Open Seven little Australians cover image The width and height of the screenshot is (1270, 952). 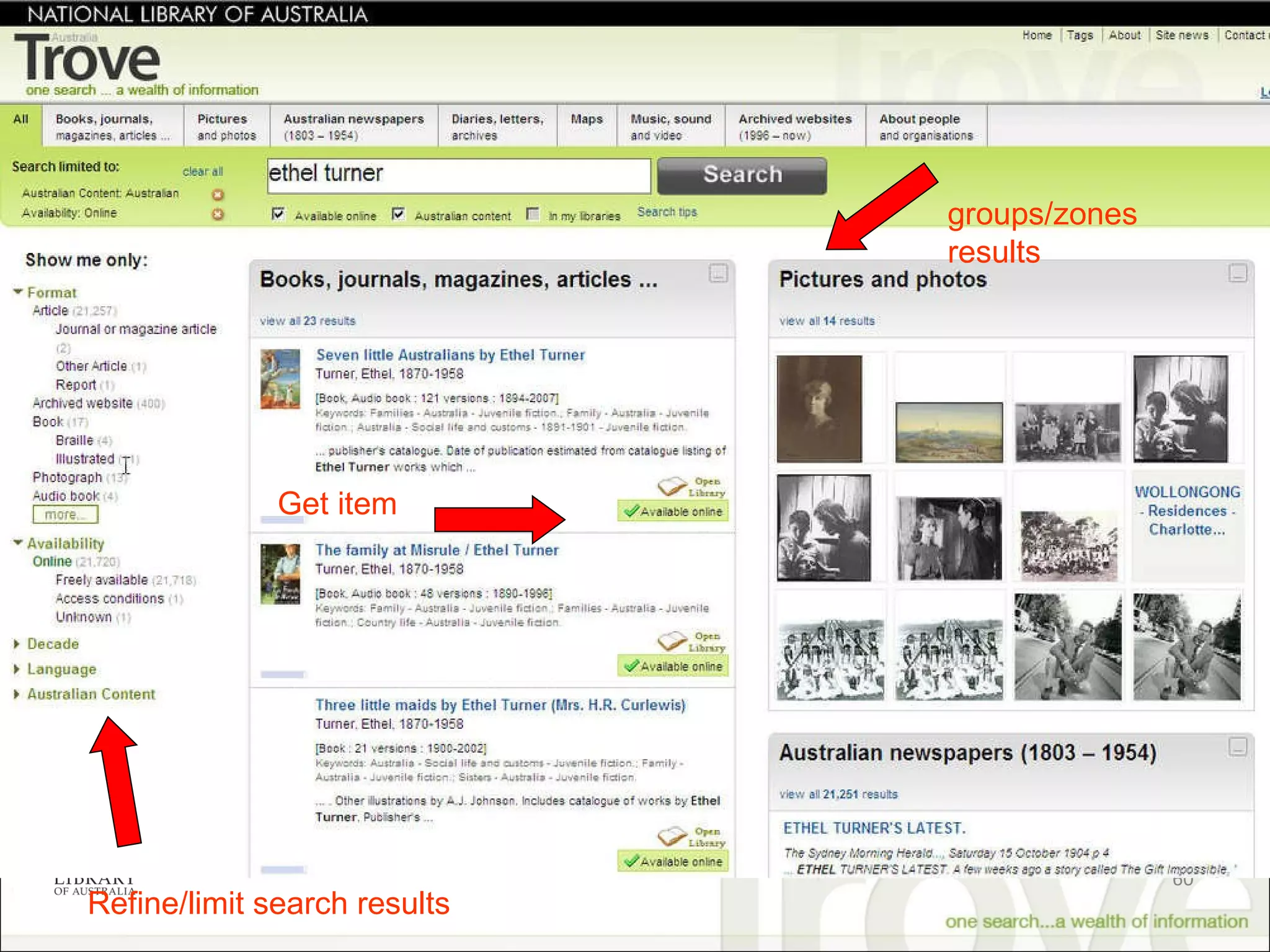pyautogui.click(x=280, y=379)
